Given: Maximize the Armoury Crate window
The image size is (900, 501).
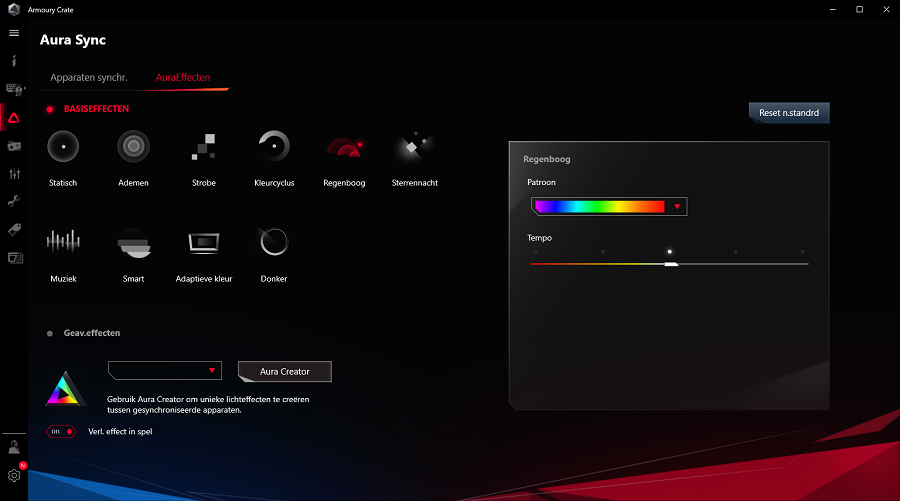Looking at the screenshot, I should (x=859, y=9).
